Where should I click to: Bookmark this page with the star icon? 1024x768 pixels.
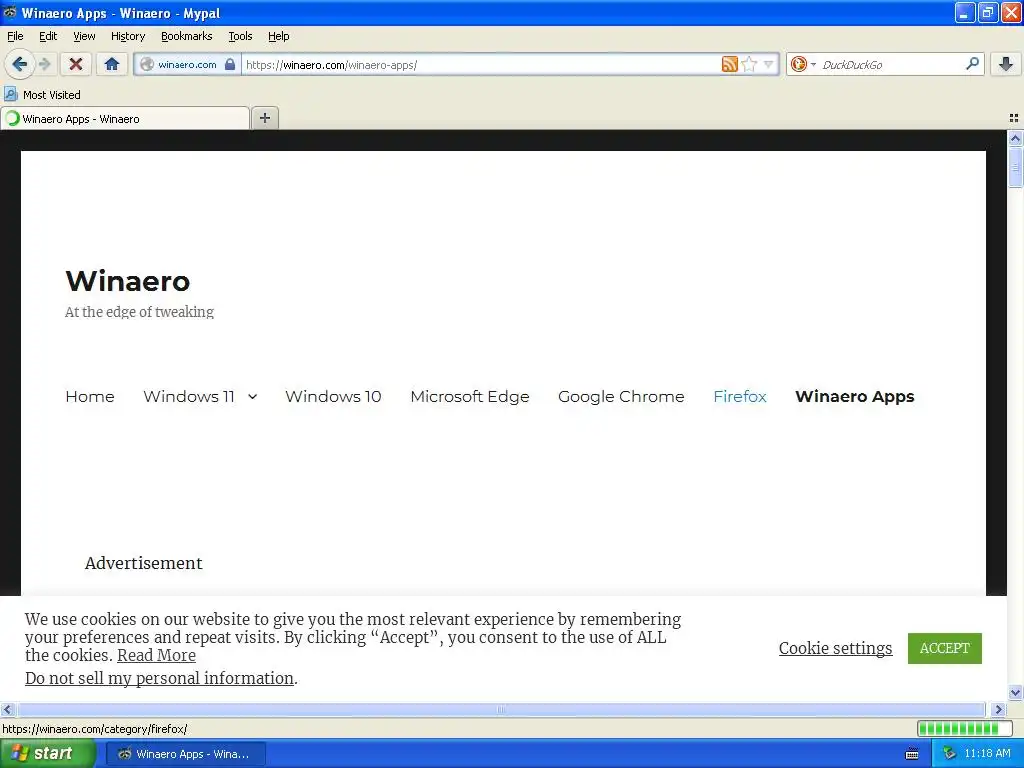pos(749,64)
